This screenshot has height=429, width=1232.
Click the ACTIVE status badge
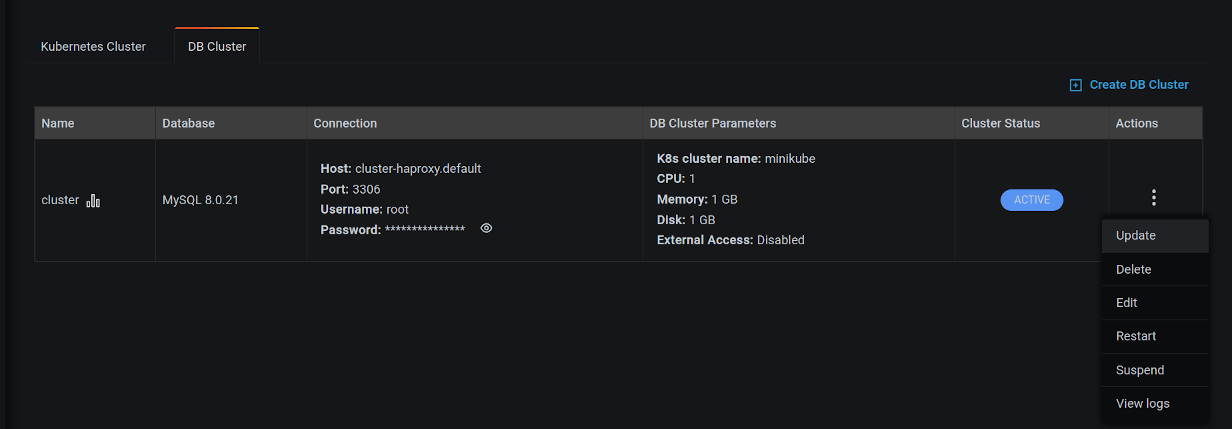1031,200
